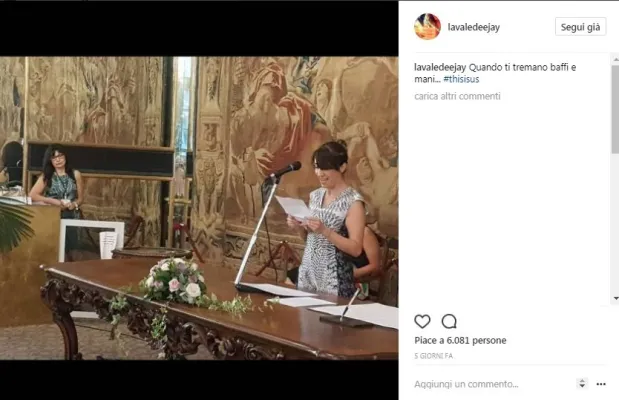Click the up arrow beside the comment field
Screen dimensions: 619x400
point(582,381)
